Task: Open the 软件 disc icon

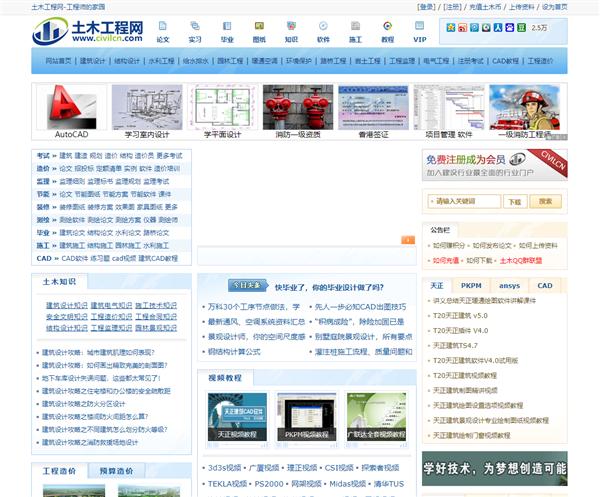Action: (323, 31)
